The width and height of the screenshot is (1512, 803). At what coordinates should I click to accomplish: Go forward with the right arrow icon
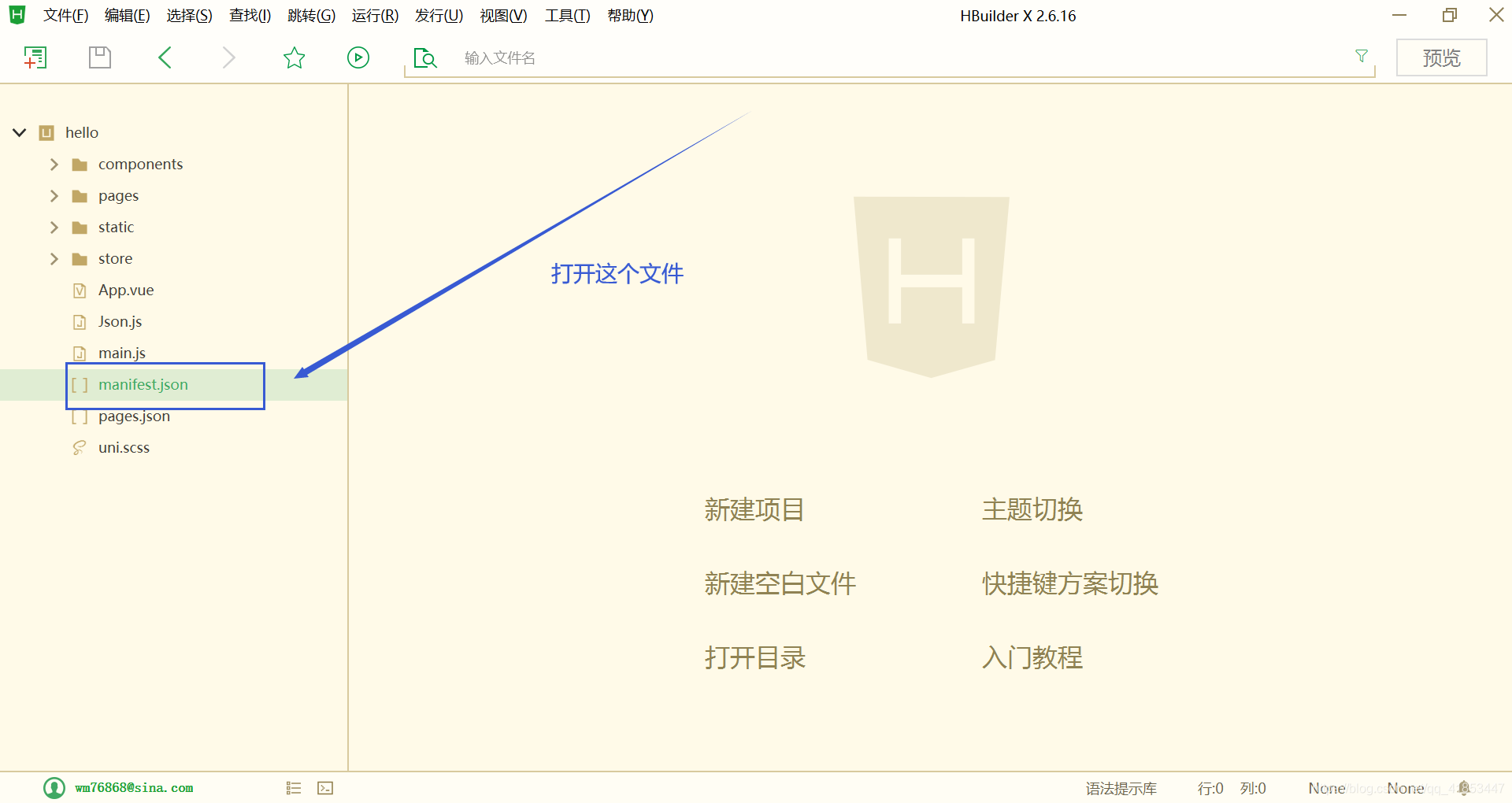[x=229, y=57]
